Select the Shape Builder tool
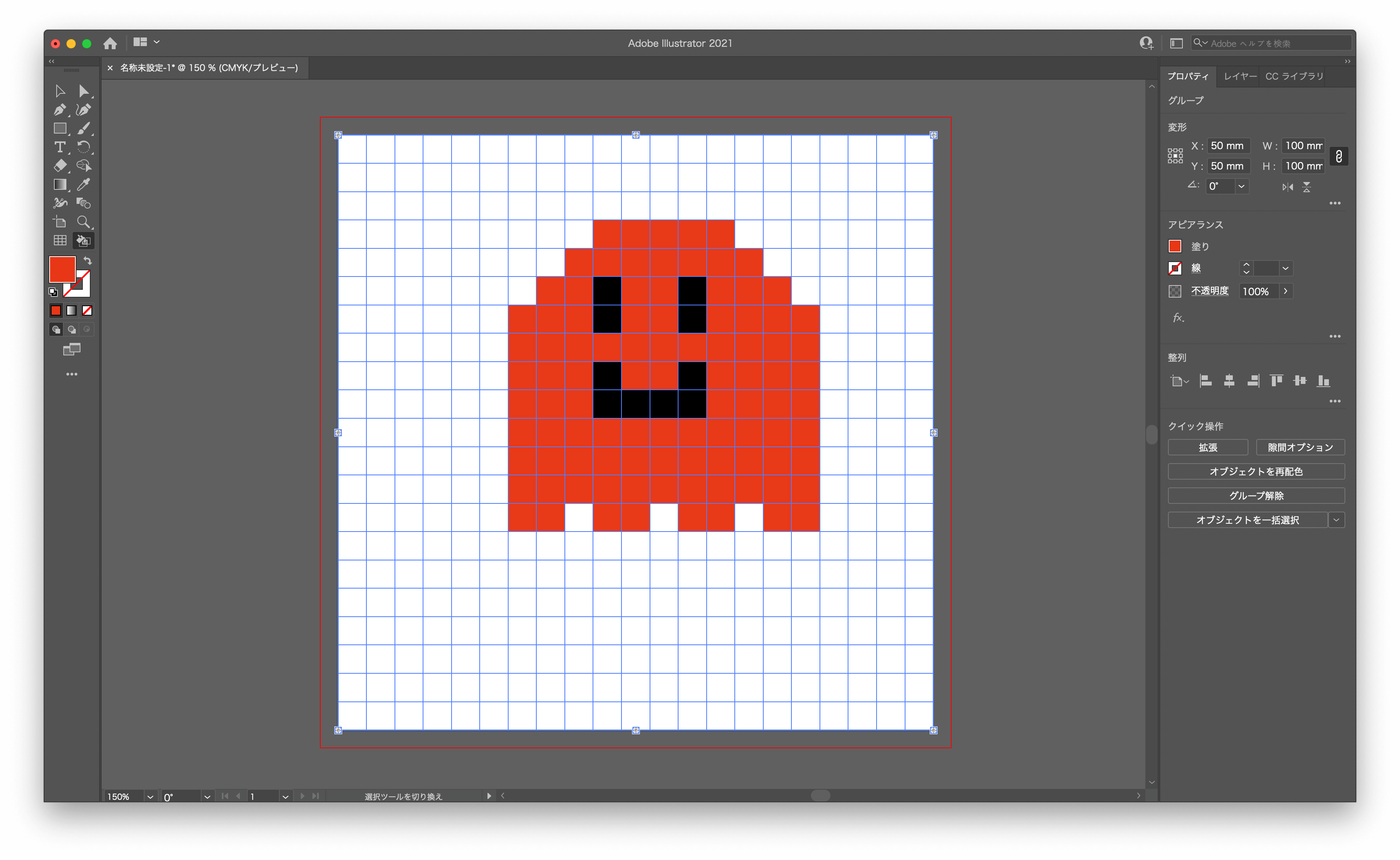The image size is (1400, 860). tap(84, 166)
